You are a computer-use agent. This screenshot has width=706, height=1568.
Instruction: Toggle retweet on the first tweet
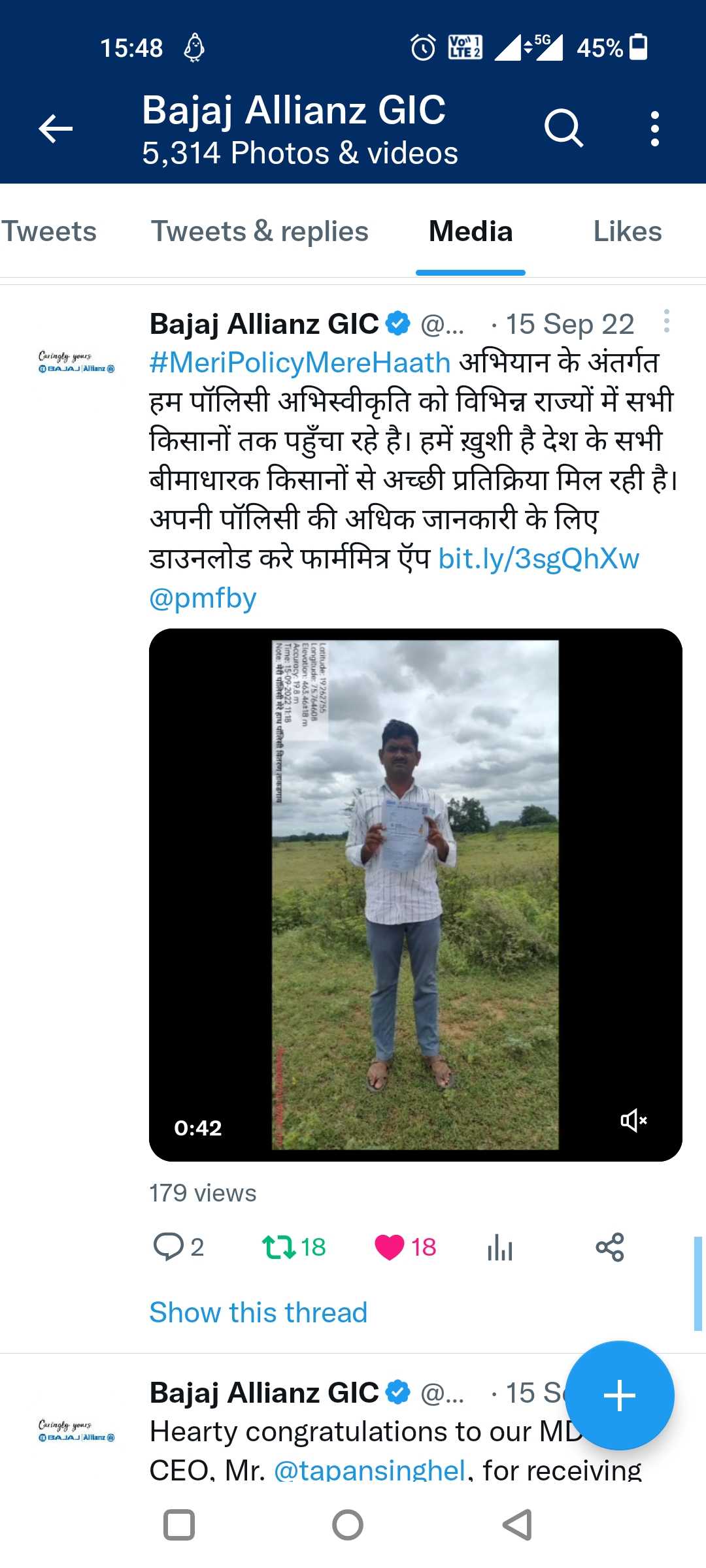[x=280, y=1247]
